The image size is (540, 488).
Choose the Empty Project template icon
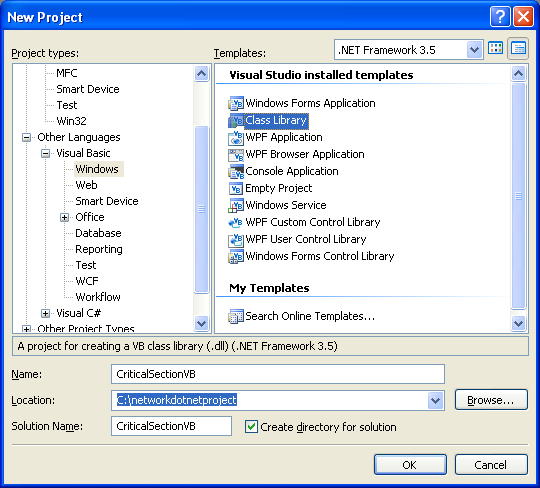[x=236, y=188]
